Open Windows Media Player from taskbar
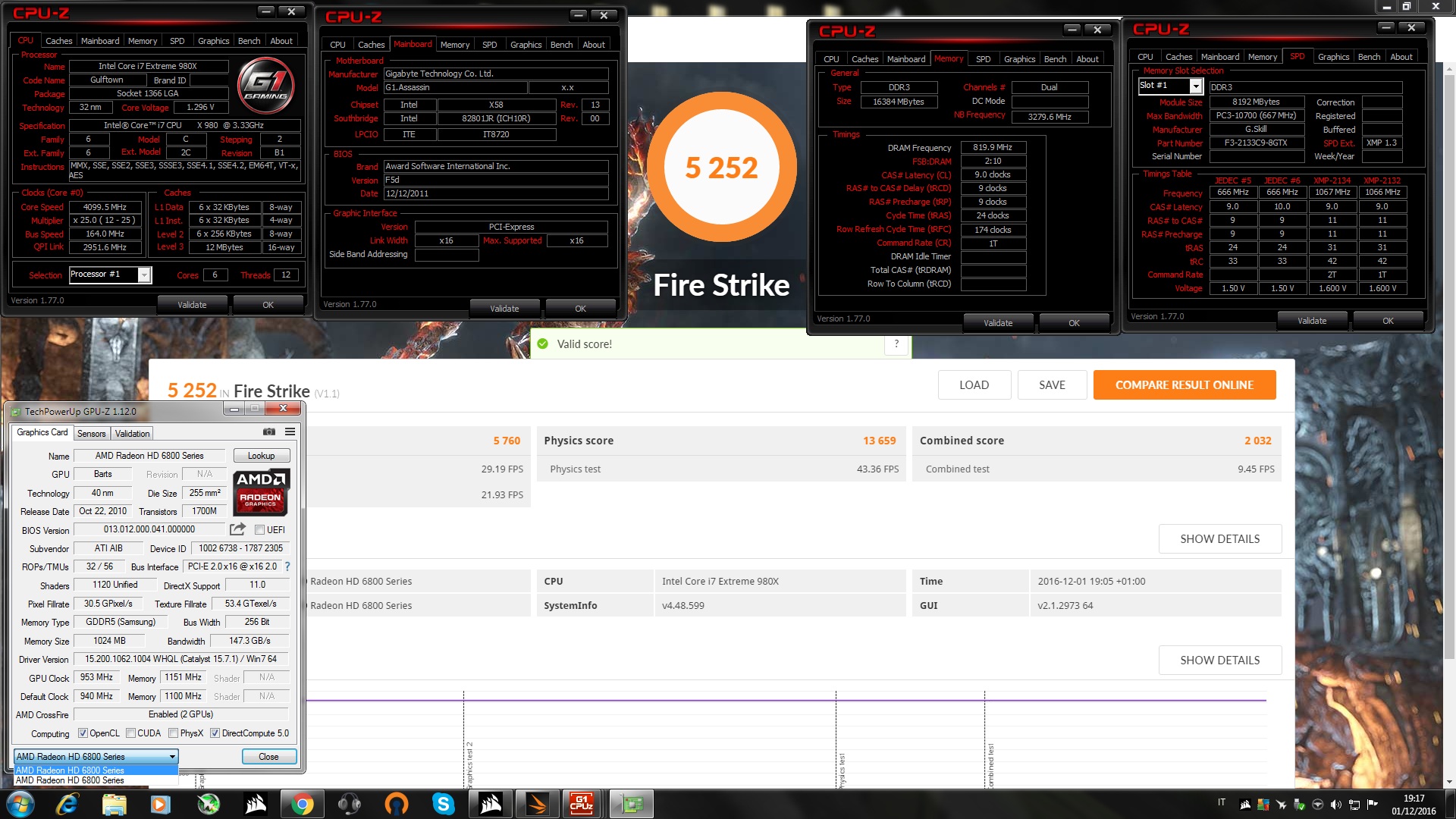The height and width of the screenshot is (819, 1456). pyautogui.click(x=161, y=804)
